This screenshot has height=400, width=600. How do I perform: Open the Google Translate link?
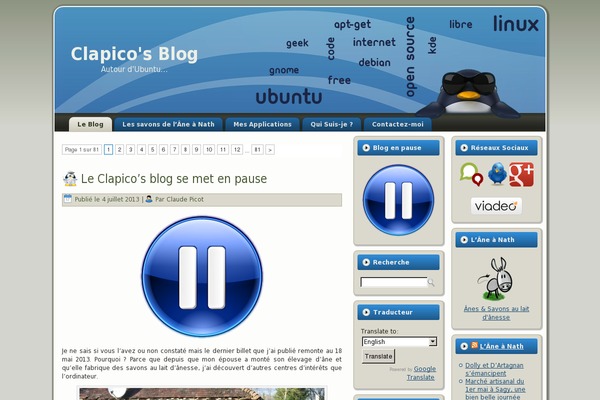[x=421, y=373]
